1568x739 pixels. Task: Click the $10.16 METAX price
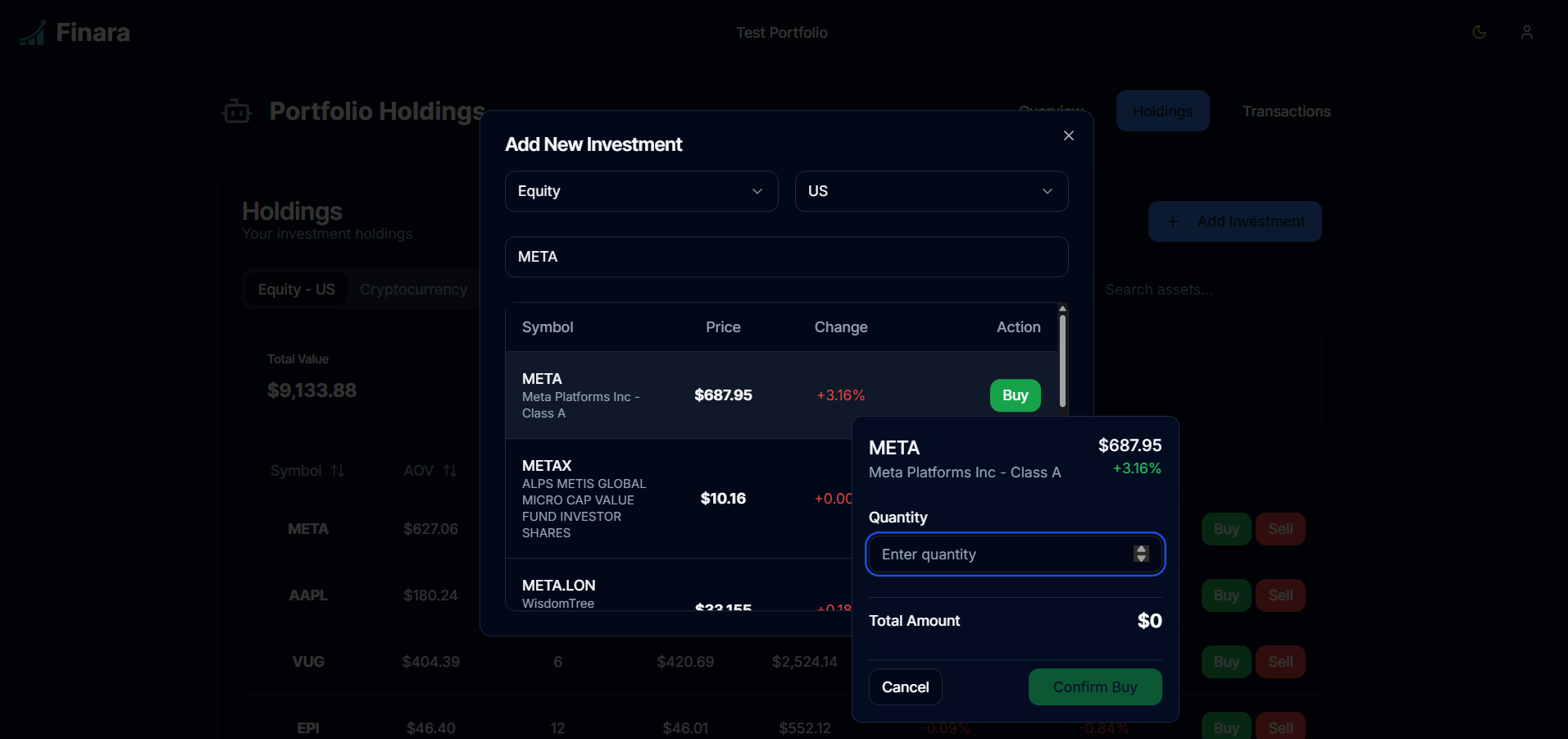723,499
